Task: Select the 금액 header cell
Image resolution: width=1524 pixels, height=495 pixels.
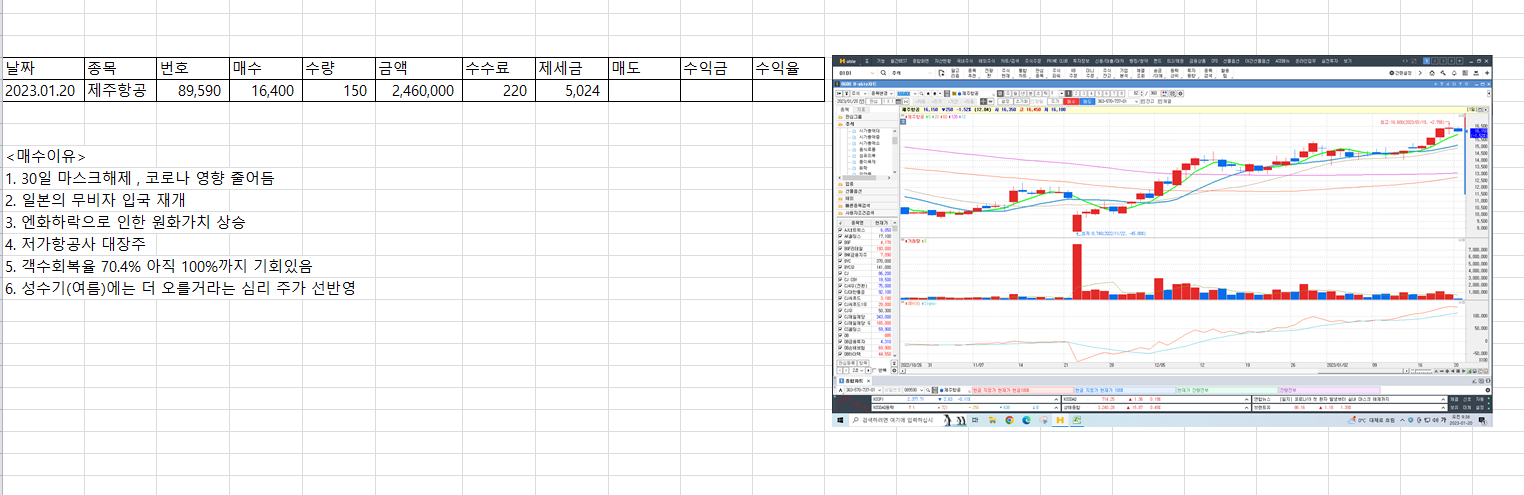Action: pyautogui.click(x=417, y=69)
